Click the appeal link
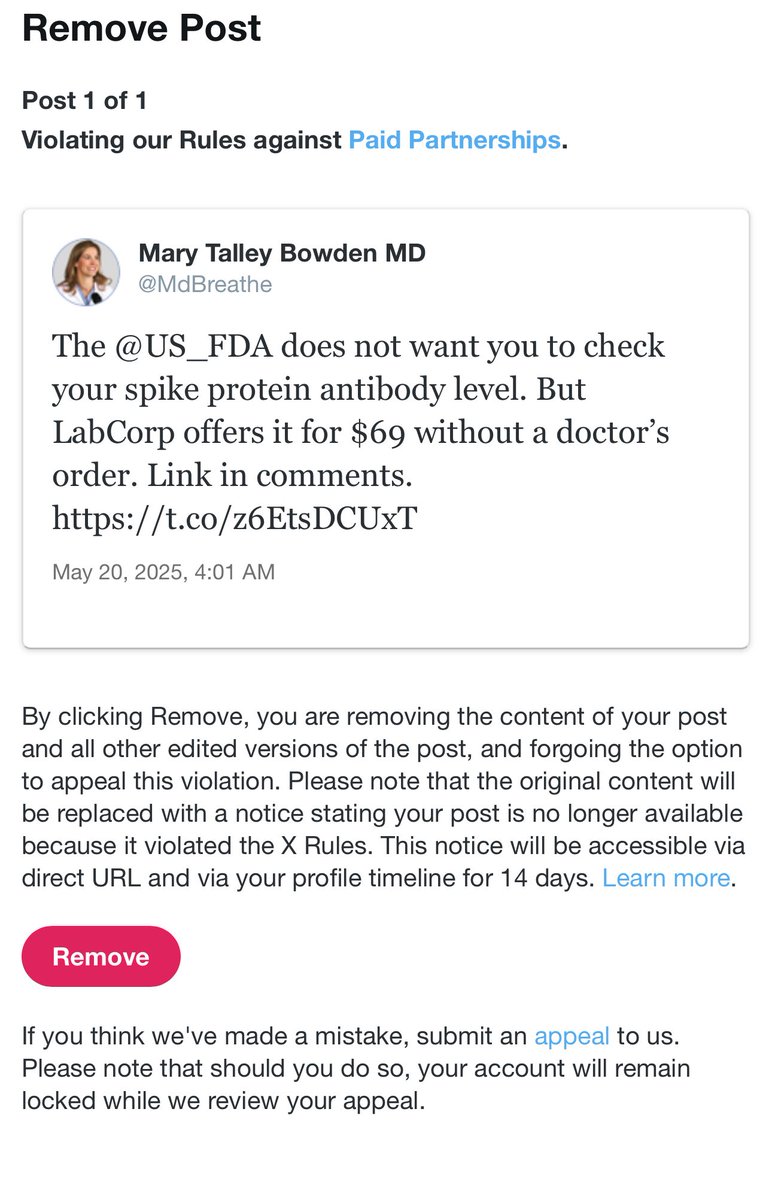The height and width of the screenshot is (1200, 772). click(x=571, y=1036)
